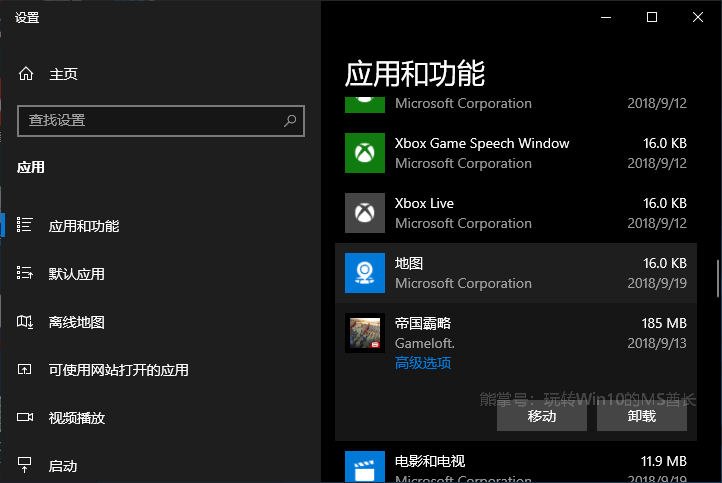Viewport: 722px width, 483px height.
Task: Select the Xbox Game Speech Window entry
Action: [516, 153]
